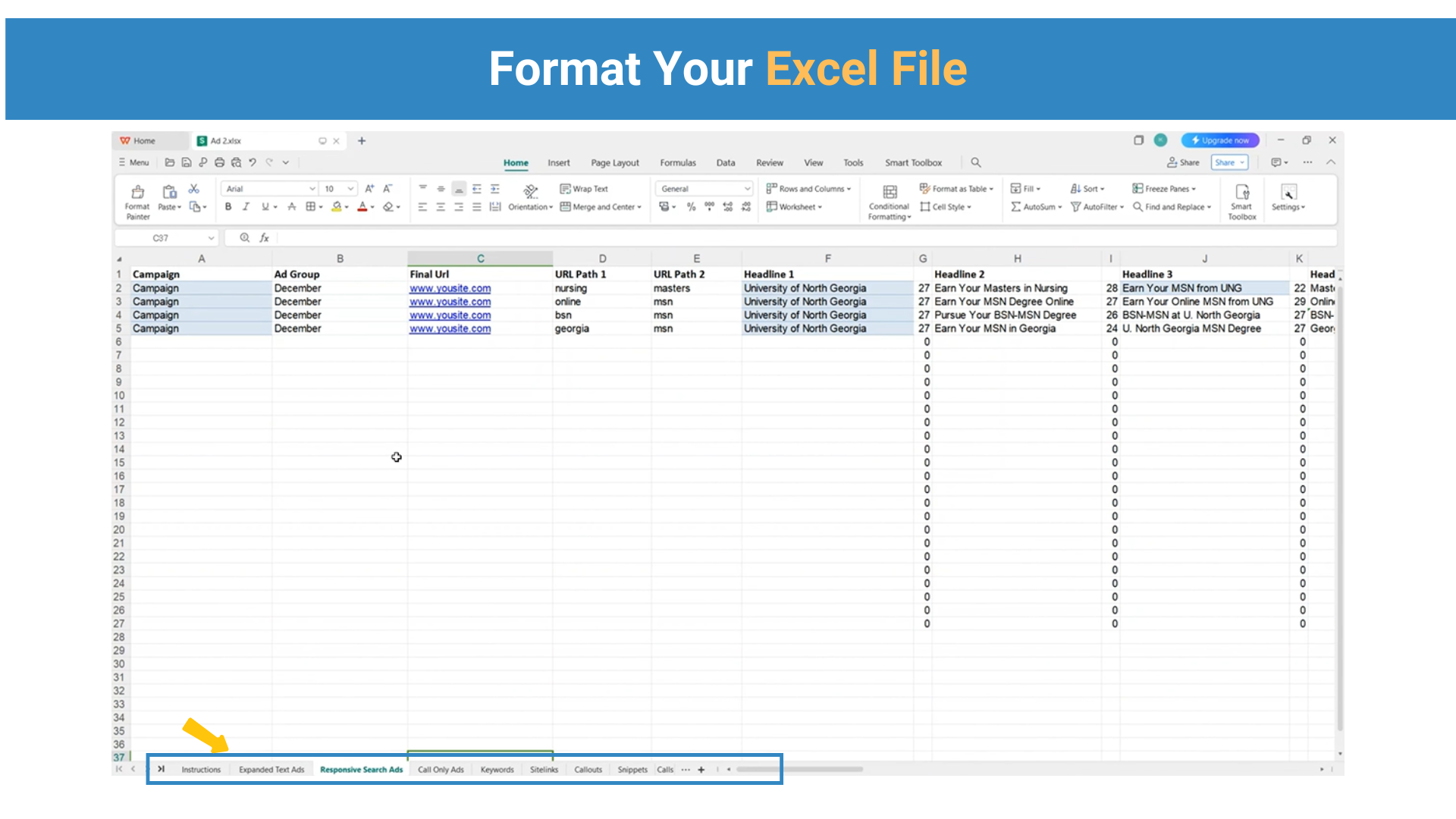Open the font name dropdown
The width and height of the screenshot is (1456, 819).
(269, 188)
